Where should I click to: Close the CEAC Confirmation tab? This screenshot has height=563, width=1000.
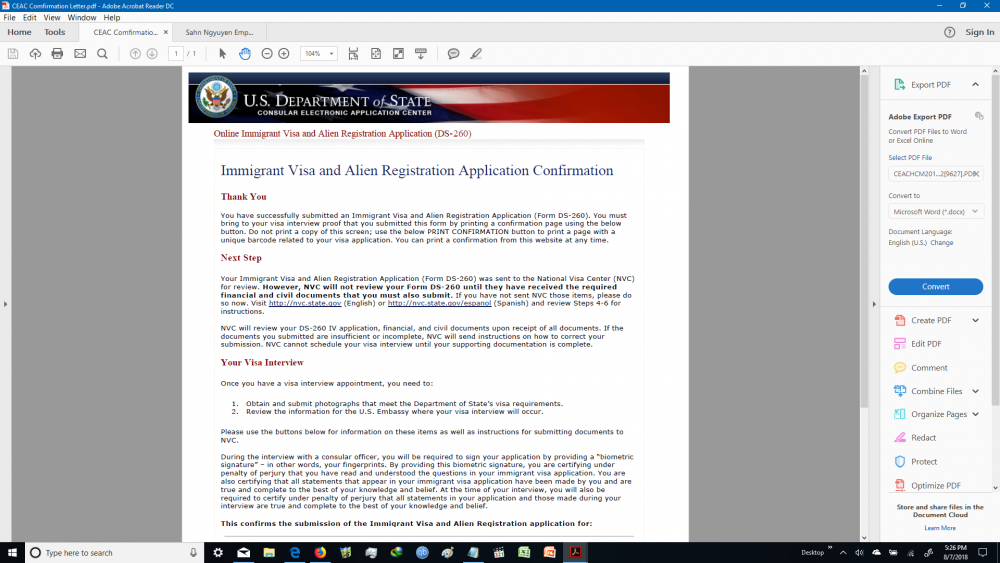click(x=166, y=32)
